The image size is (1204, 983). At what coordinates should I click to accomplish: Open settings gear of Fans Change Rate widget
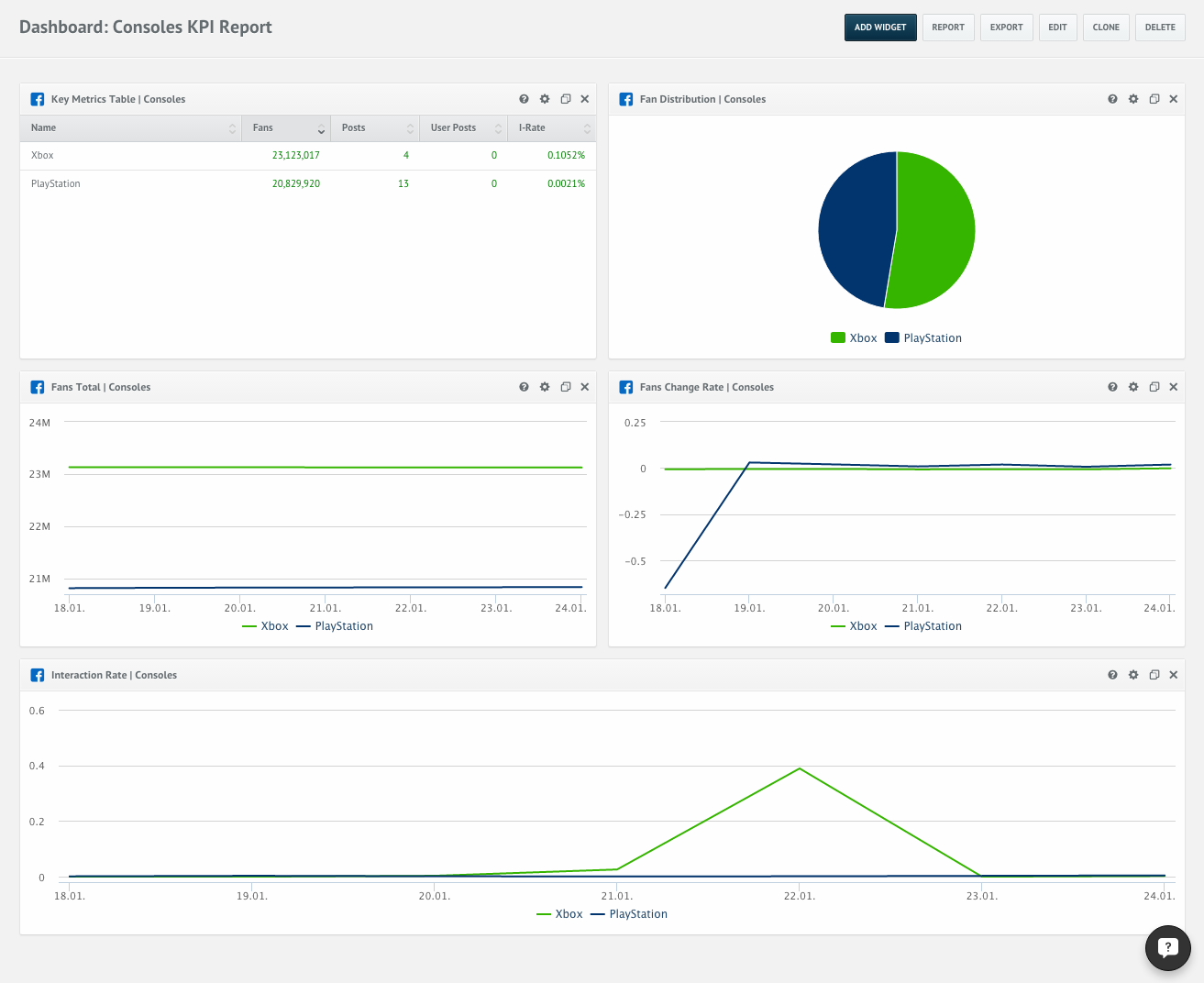1133,387
